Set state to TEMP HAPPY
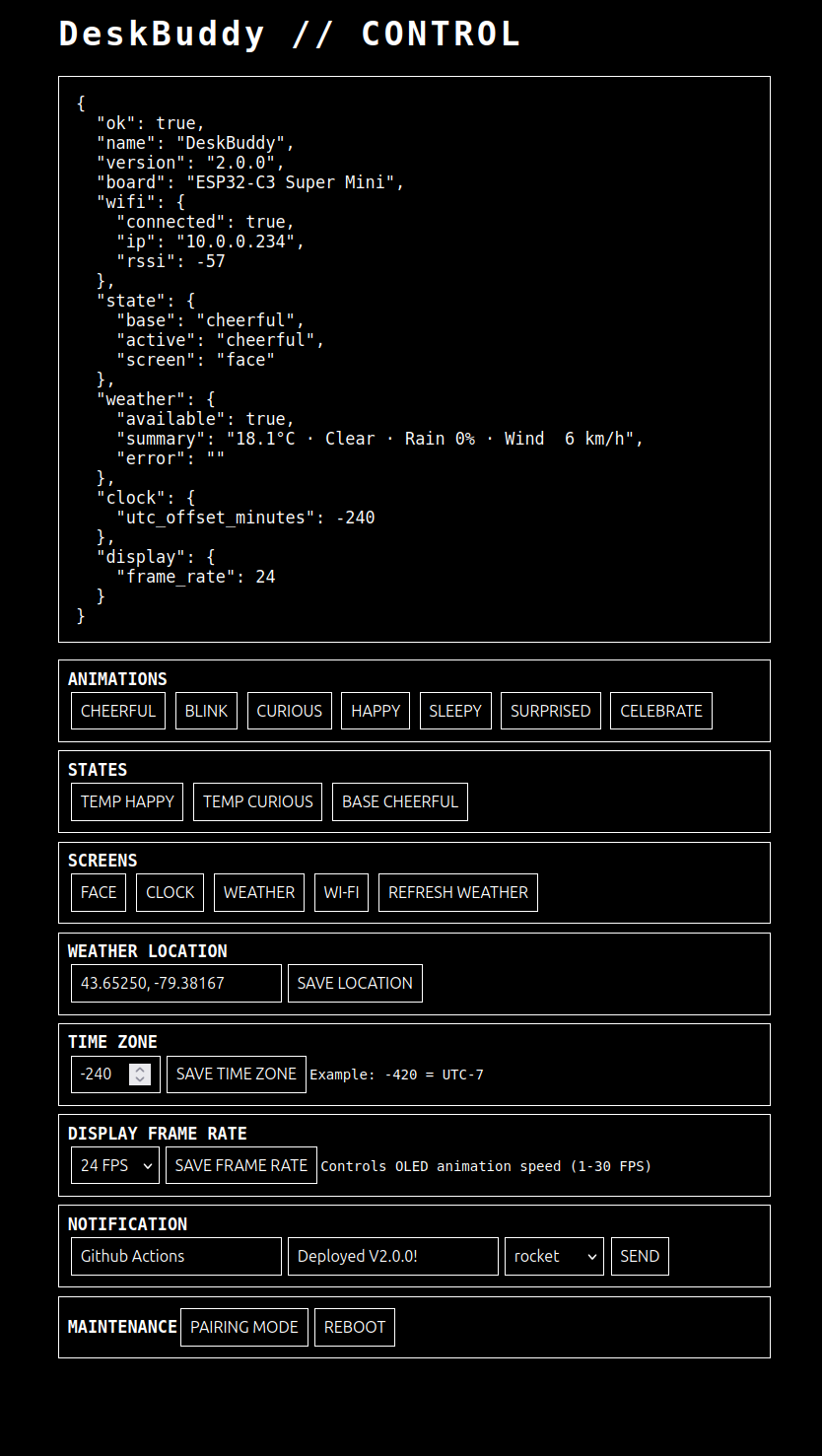Image resolution: width=822 pixels, height=1456 pixels. pyautogui.click(x=127, y=801)
